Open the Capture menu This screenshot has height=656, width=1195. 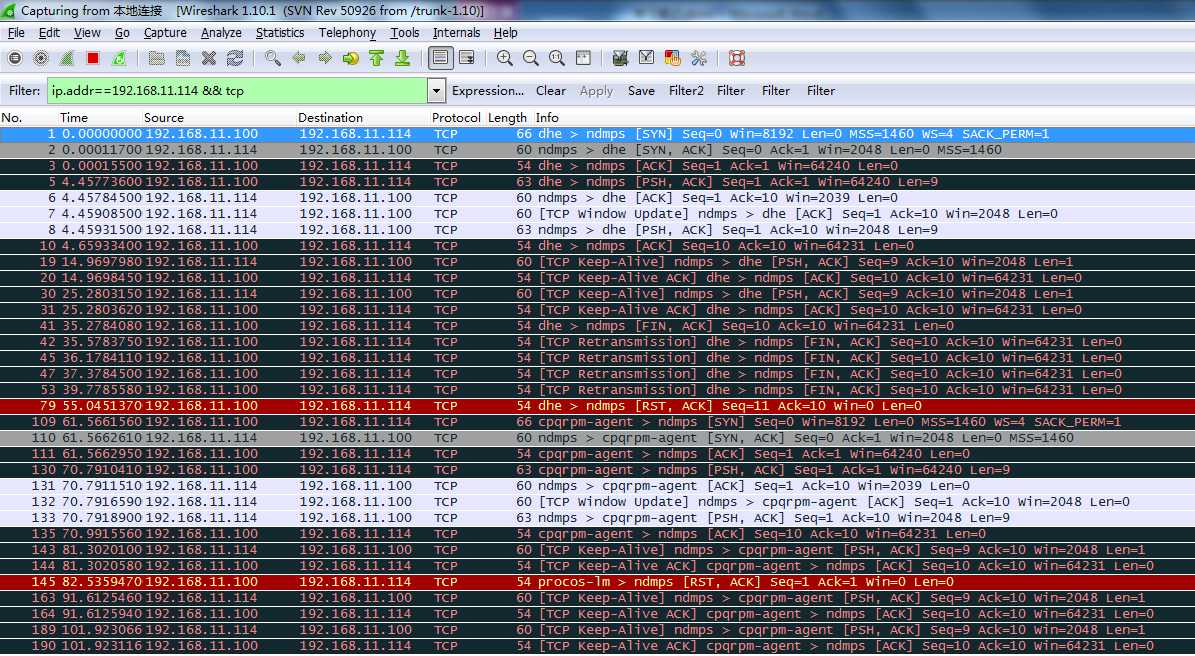click(x=165, y=33)
